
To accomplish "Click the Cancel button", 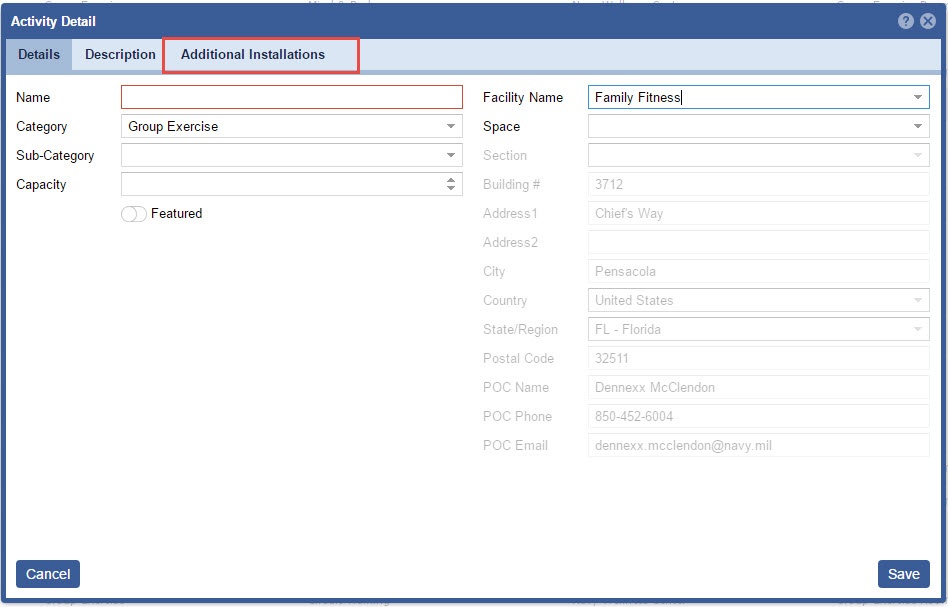I will tap(48, 574).
